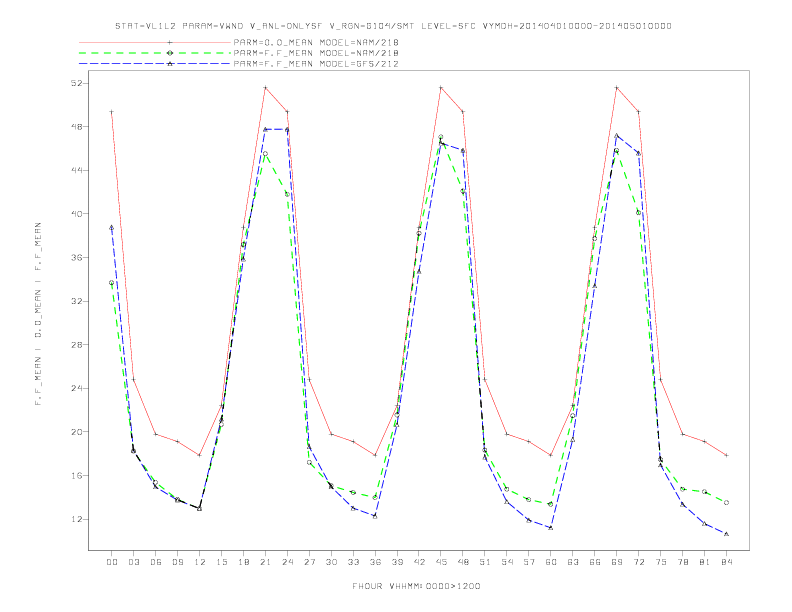Click y-axis tick label 16
This screenshot has width=792, height=612.
[x=77, y=476]
